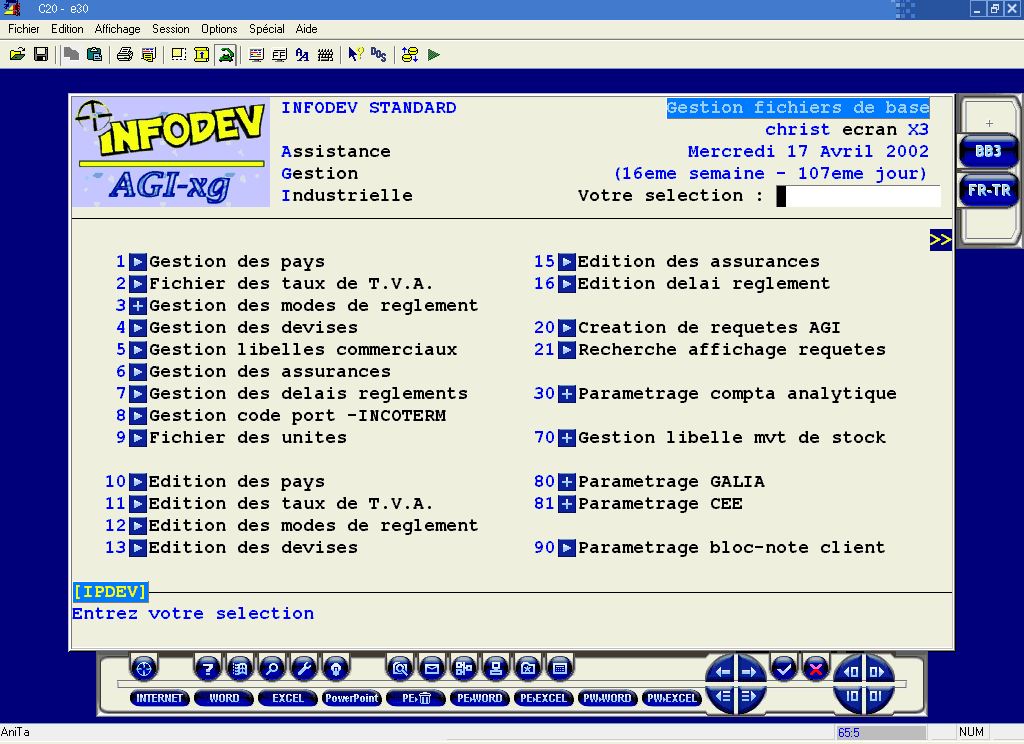Click the dashed rectangle selection toolbar icon

178,54
